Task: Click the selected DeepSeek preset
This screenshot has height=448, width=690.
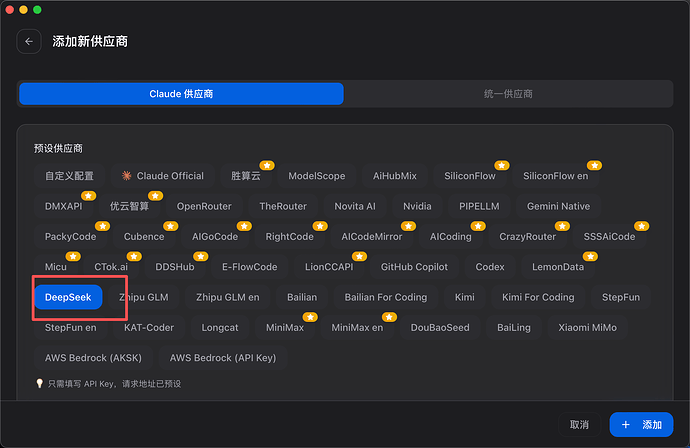Action: pos(68,297)
